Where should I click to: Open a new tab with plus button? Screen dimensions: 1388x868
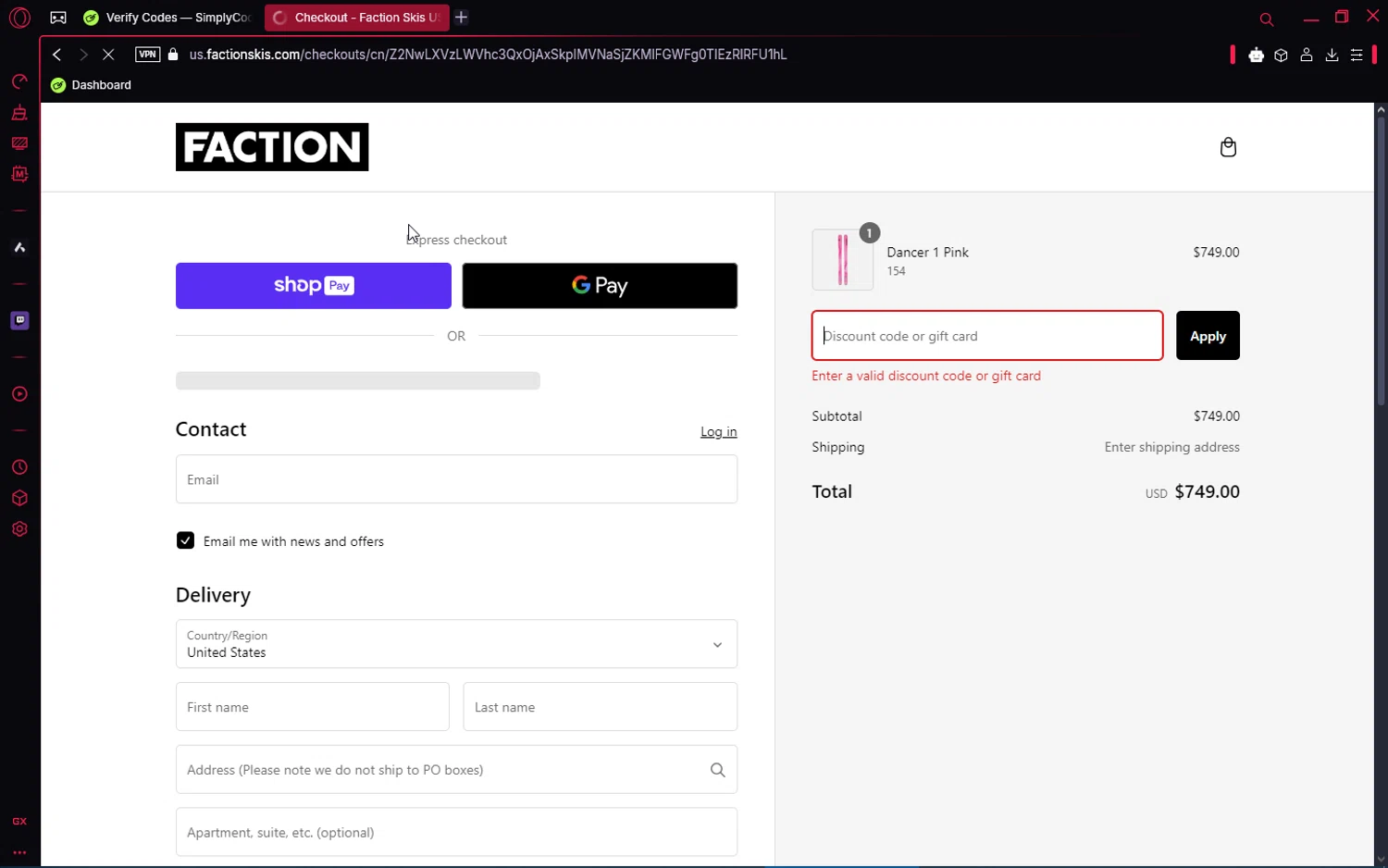coord(462,18)
